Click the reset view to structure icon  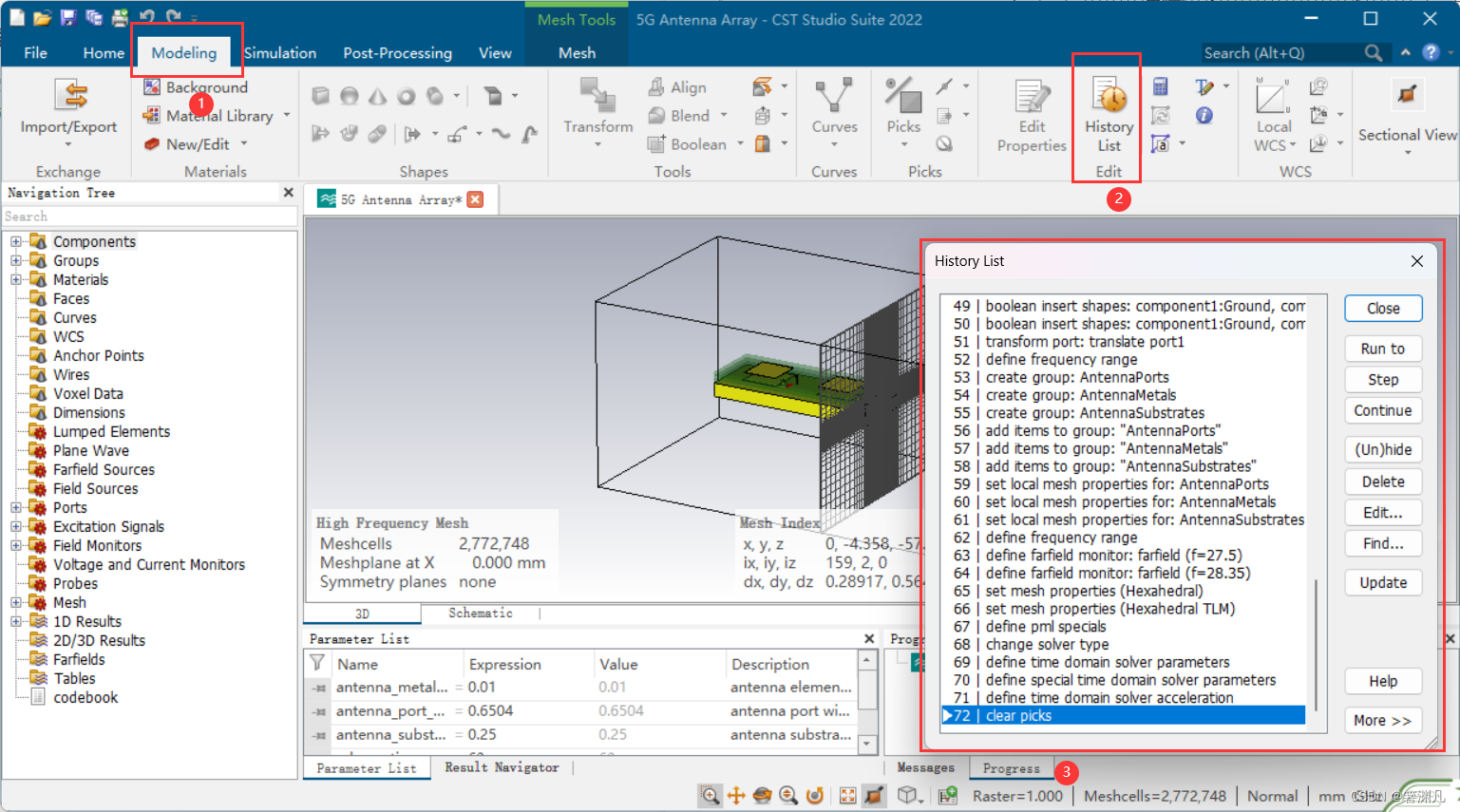[x=847, y=796]
